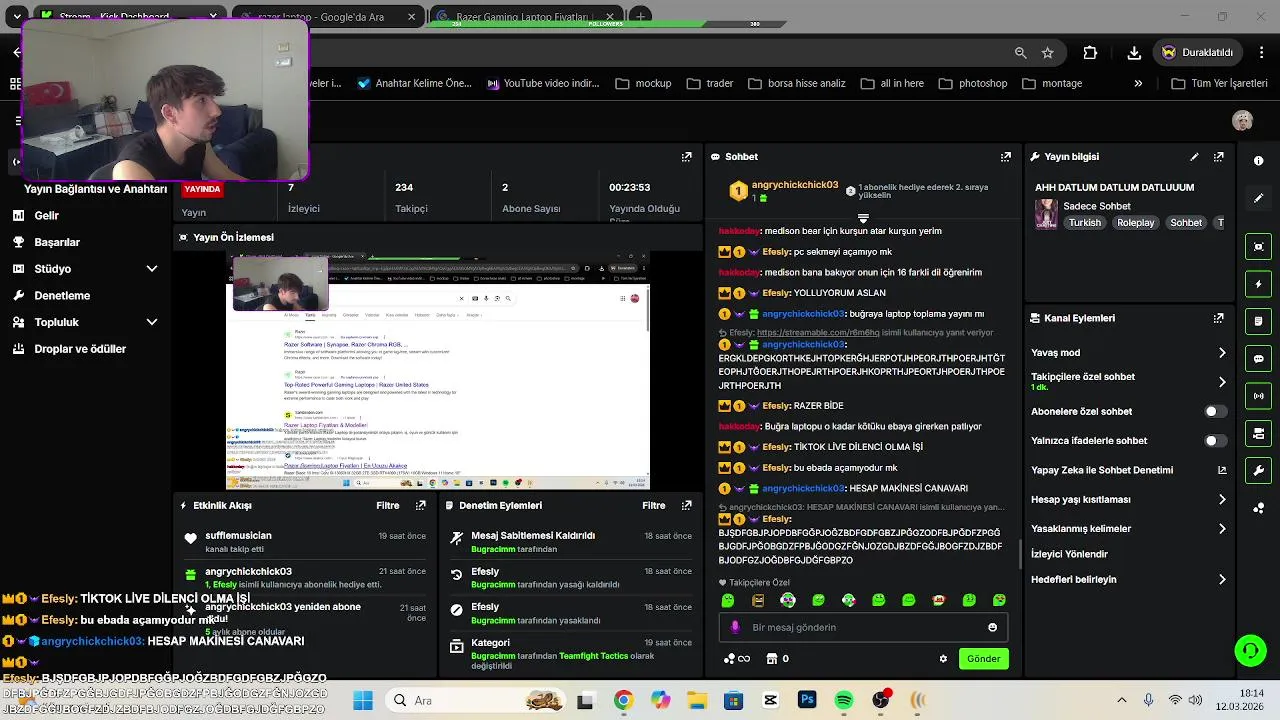Switch to razer laptop Google search tab

click(329, 17)
